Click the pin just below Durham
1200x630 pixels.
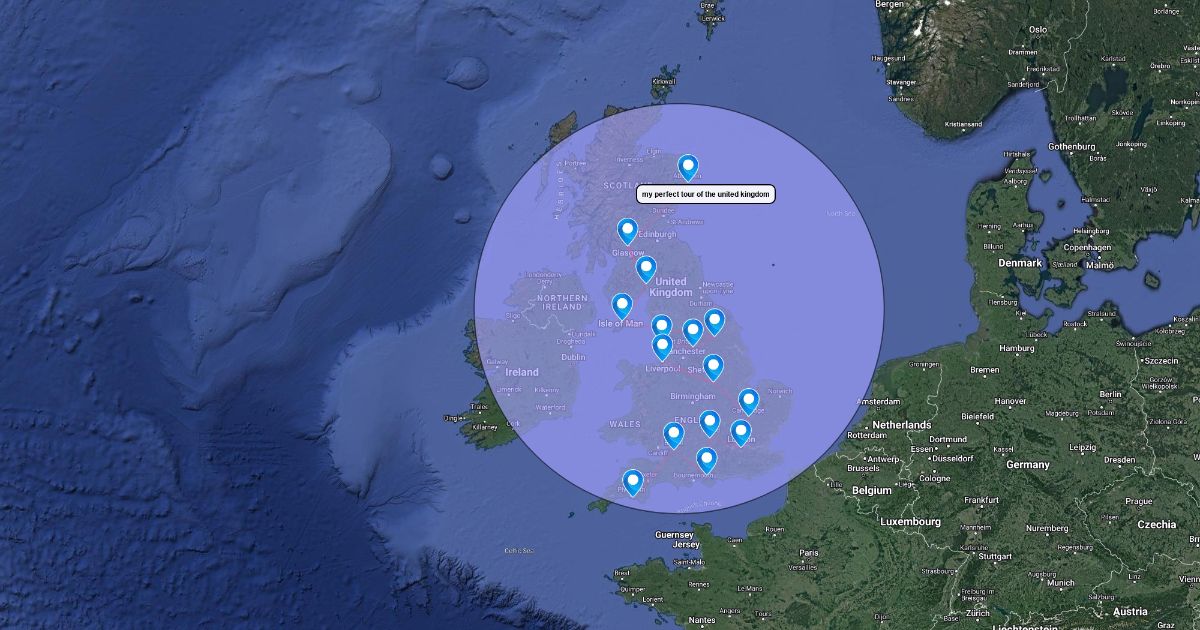pyautogui.click(x=714, y=320)
